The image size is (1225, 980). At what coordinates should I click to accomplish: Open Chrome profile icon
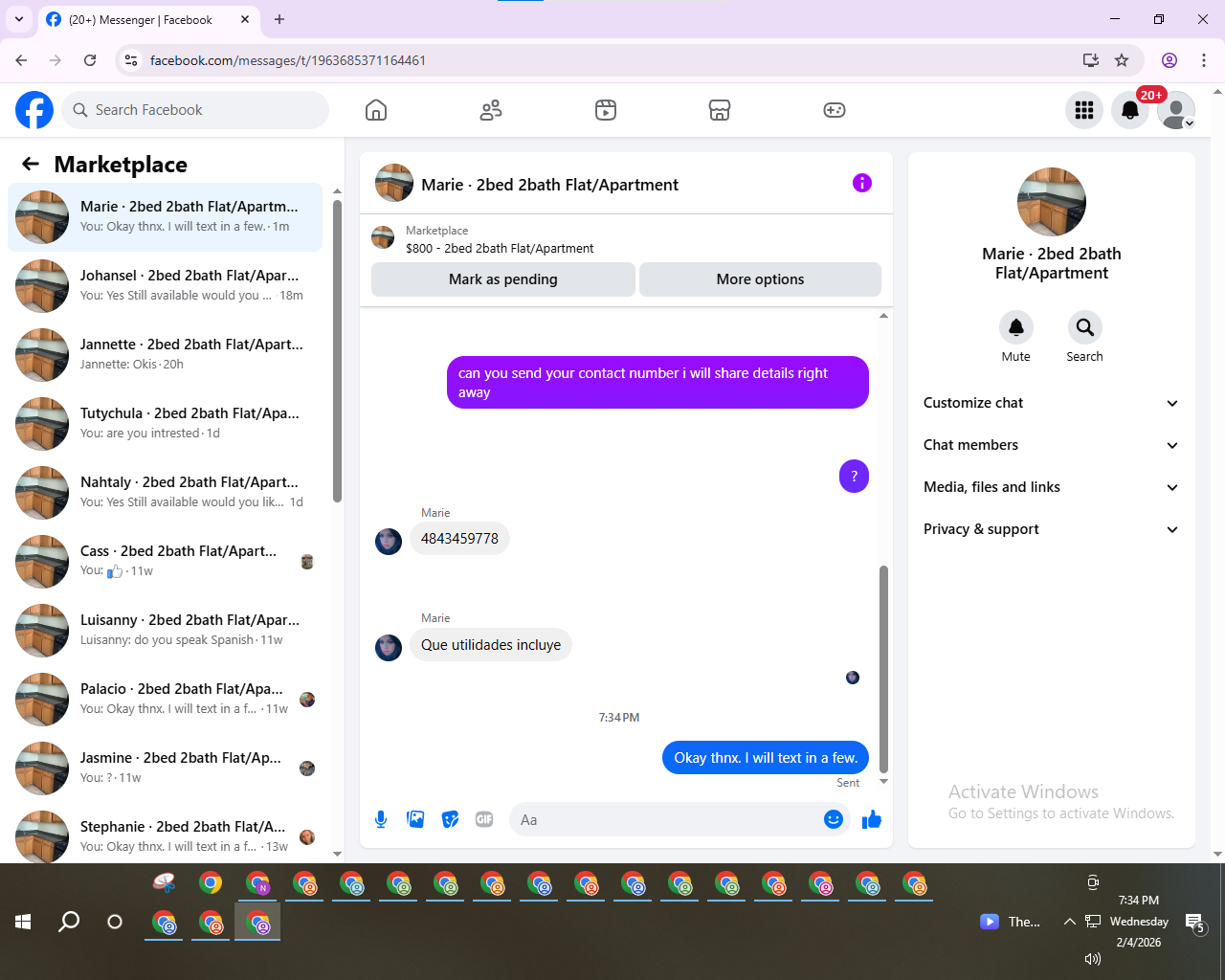pyautogui.click(x=1169, y=60)
